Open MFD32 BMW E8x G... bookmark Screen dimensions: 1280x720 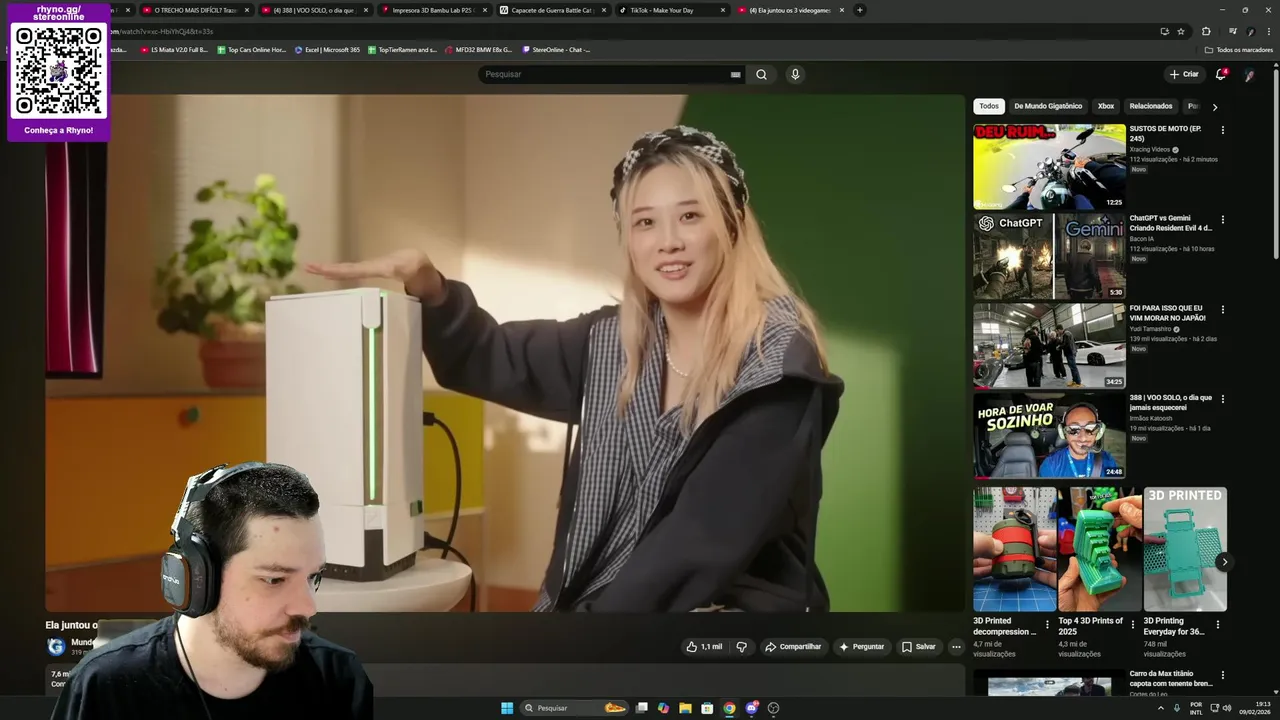pyautogui.click(x=478, y=49)
